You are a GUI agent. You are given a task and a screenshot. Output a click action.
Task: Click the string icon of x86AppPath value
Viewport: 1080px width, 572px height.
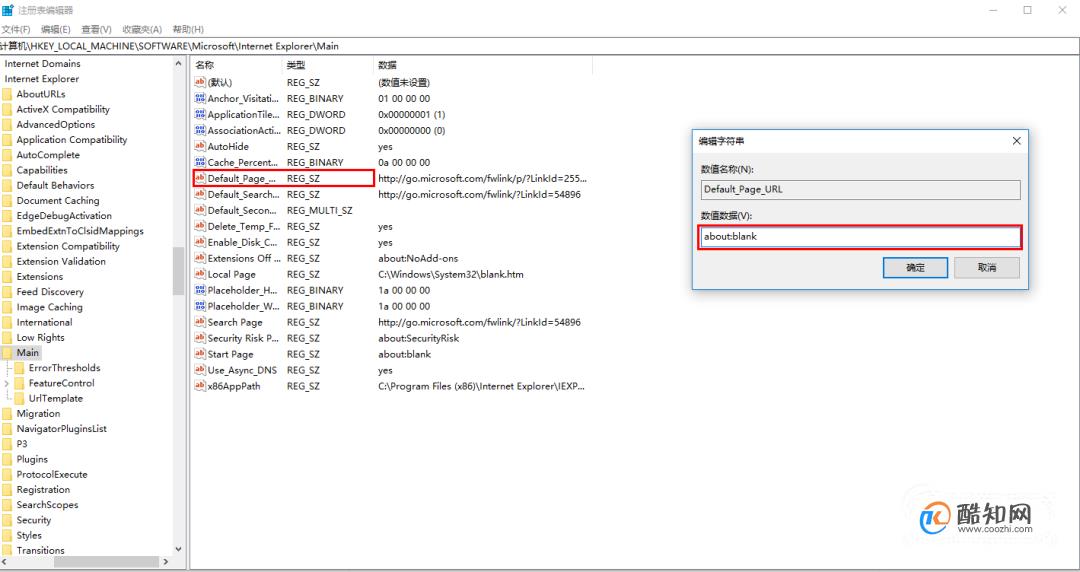pyautogui.click(x=200, y=386)
